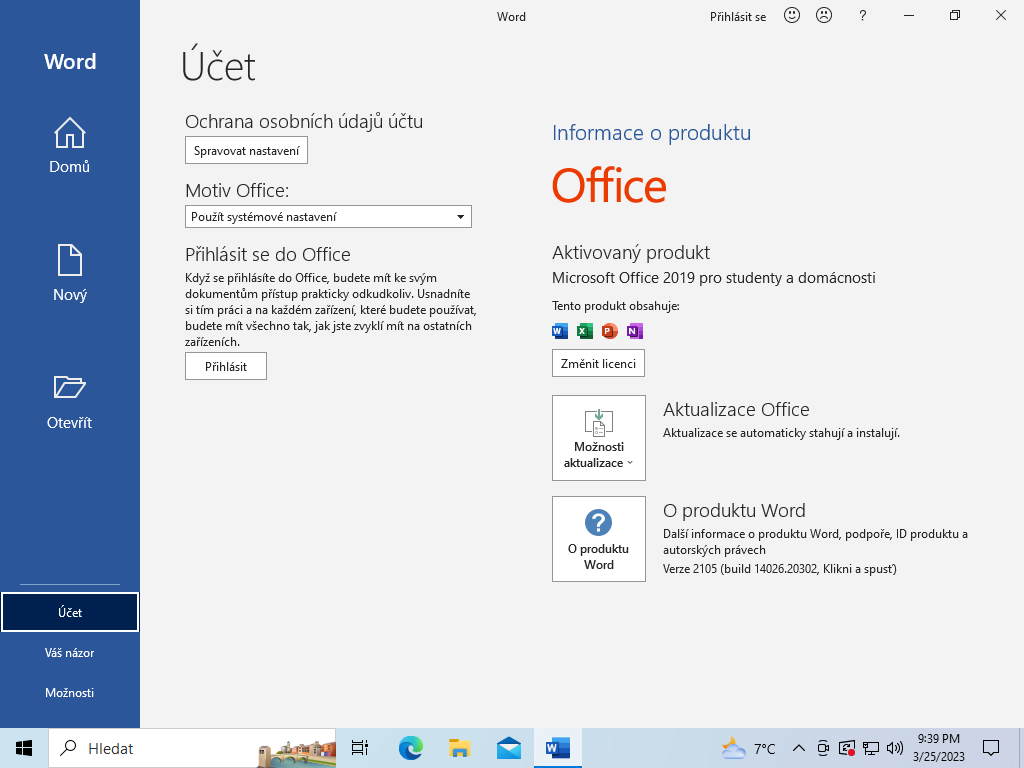The image size is (1024, 768).
Task: Click the Word taskbar icon
Action: click(x=558, y=748)
